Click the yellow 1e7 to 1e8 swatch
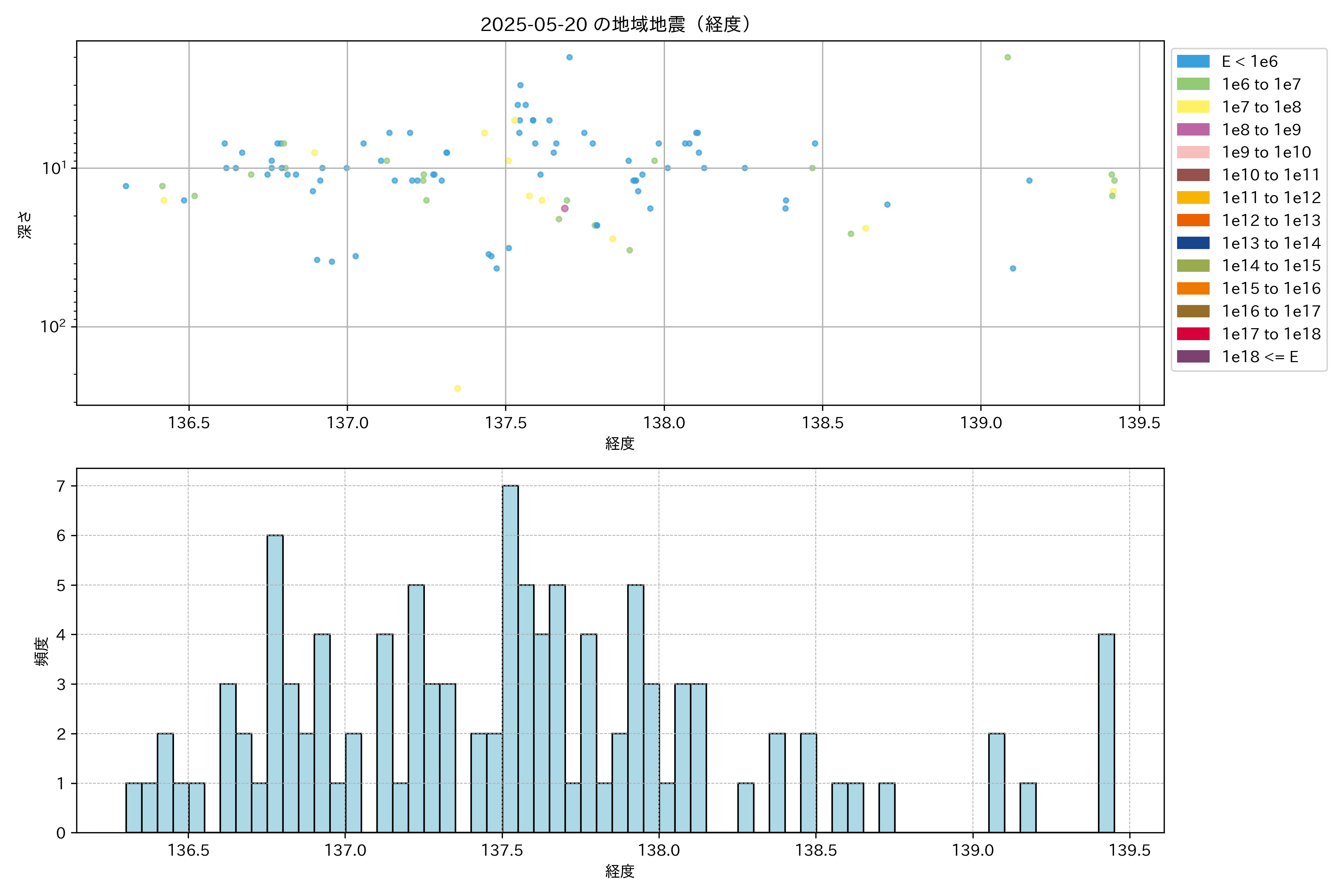Screen dimensions: 1344x896 (1192, 107)
